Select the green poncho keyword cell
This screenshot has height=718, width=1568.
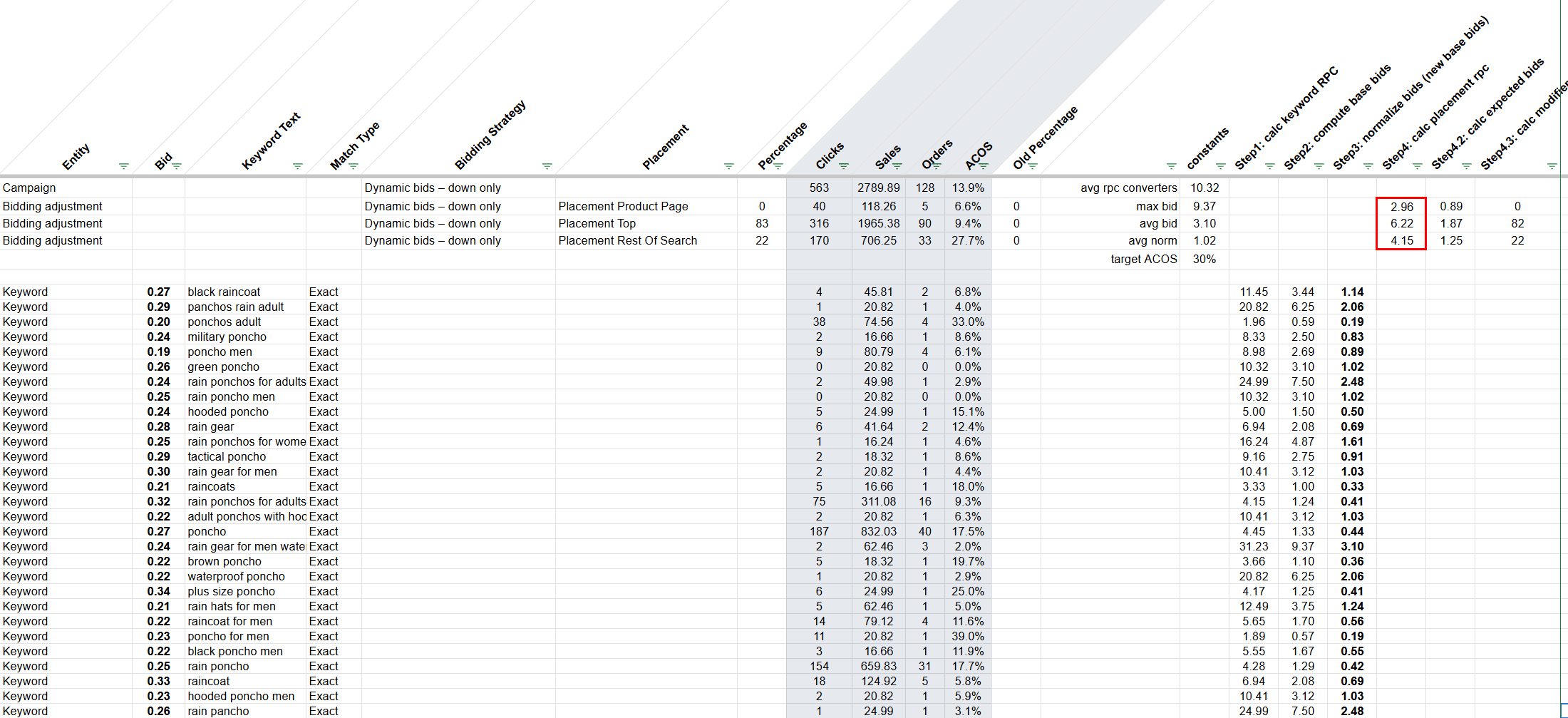coord(246,366)
